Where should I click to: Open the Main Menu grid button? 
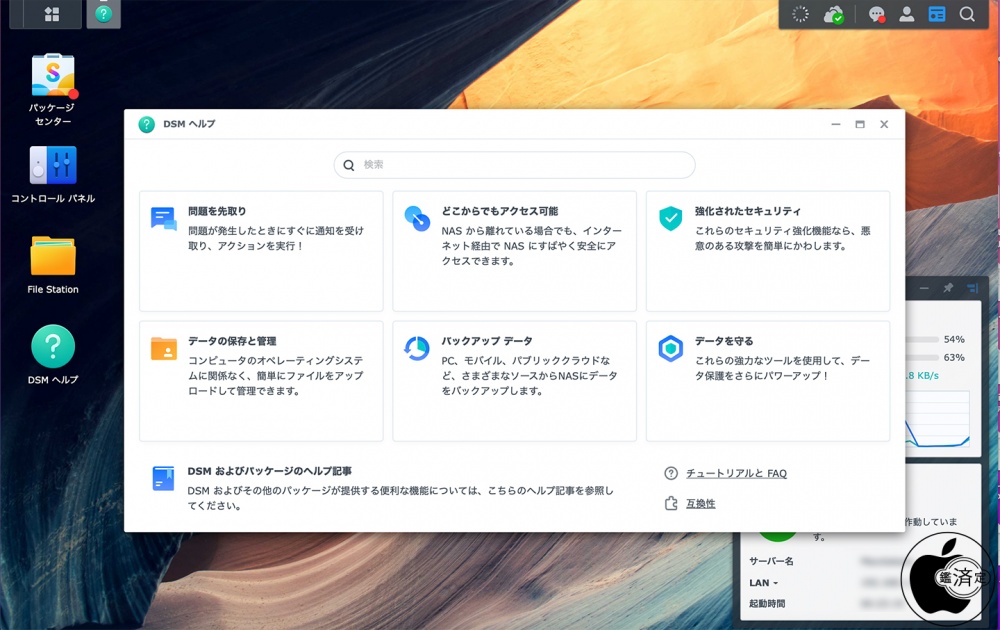click(52, 14)
